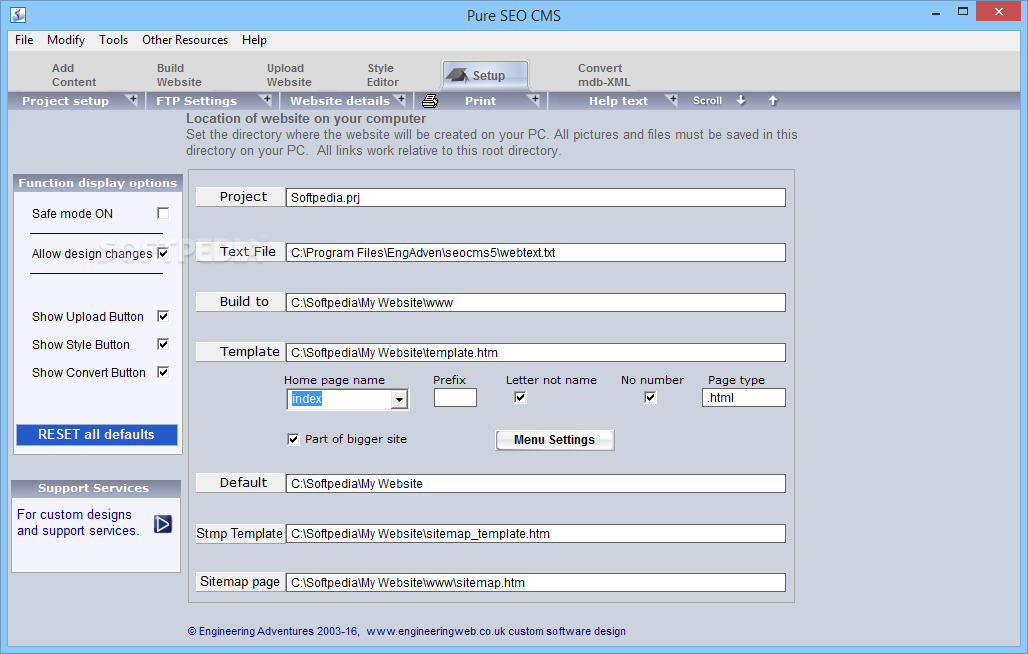Click the template.htm path field
Viewport: 1028px width, 654px height.
click(x=536, y=352)
